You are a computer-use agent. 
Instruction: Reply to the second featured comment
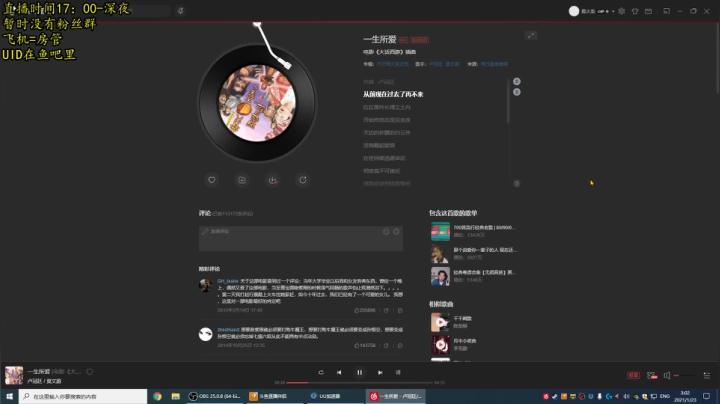pyautogui.click(x=400, y=345)
